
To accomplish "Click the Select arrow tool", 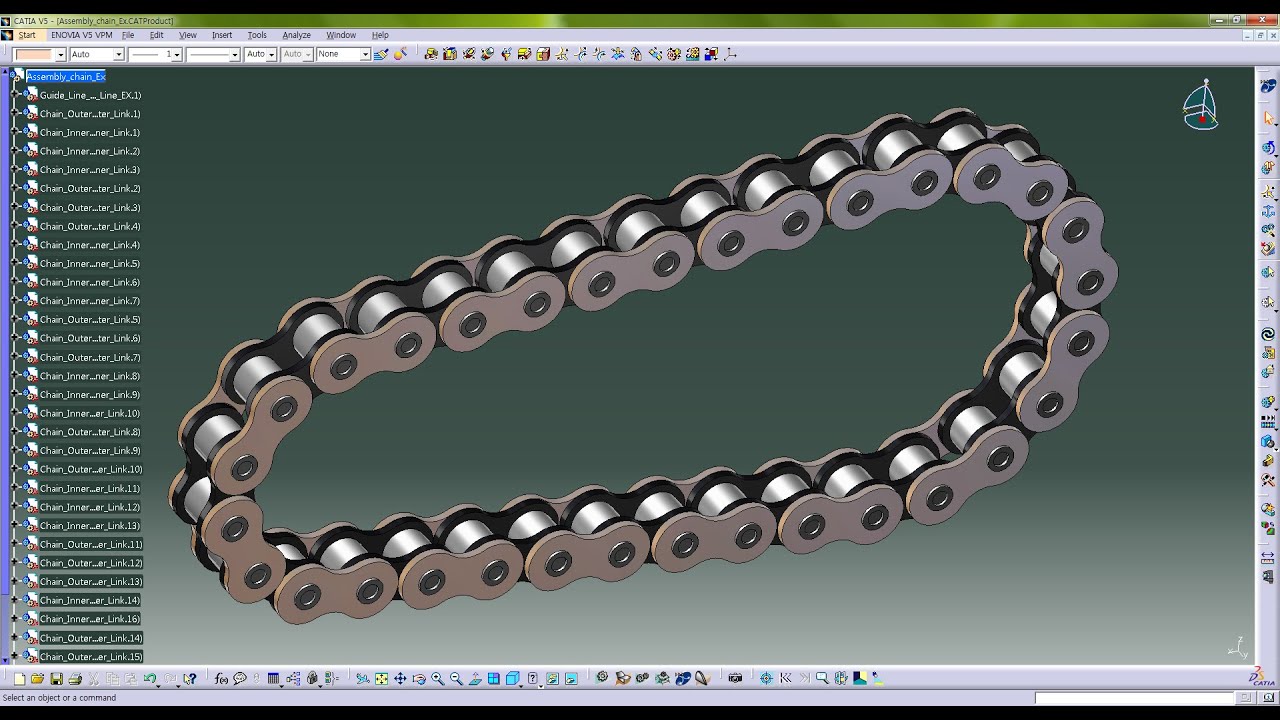I will coord(1268,118).
